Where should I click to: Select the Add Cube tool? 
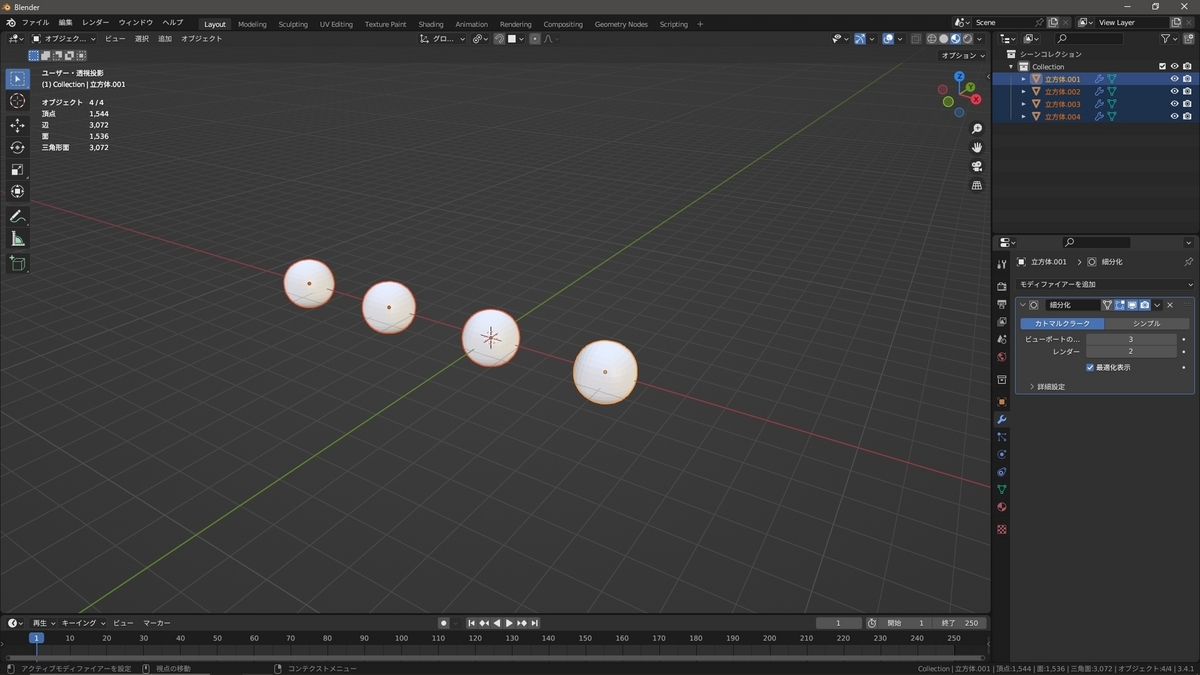coord(17,263)
